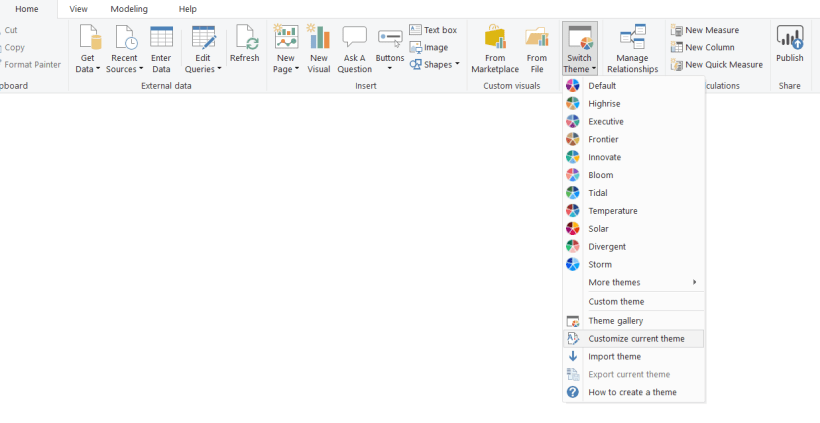Select Customize current theme menu item
820x423 pixels.
(x=636, y=339)
